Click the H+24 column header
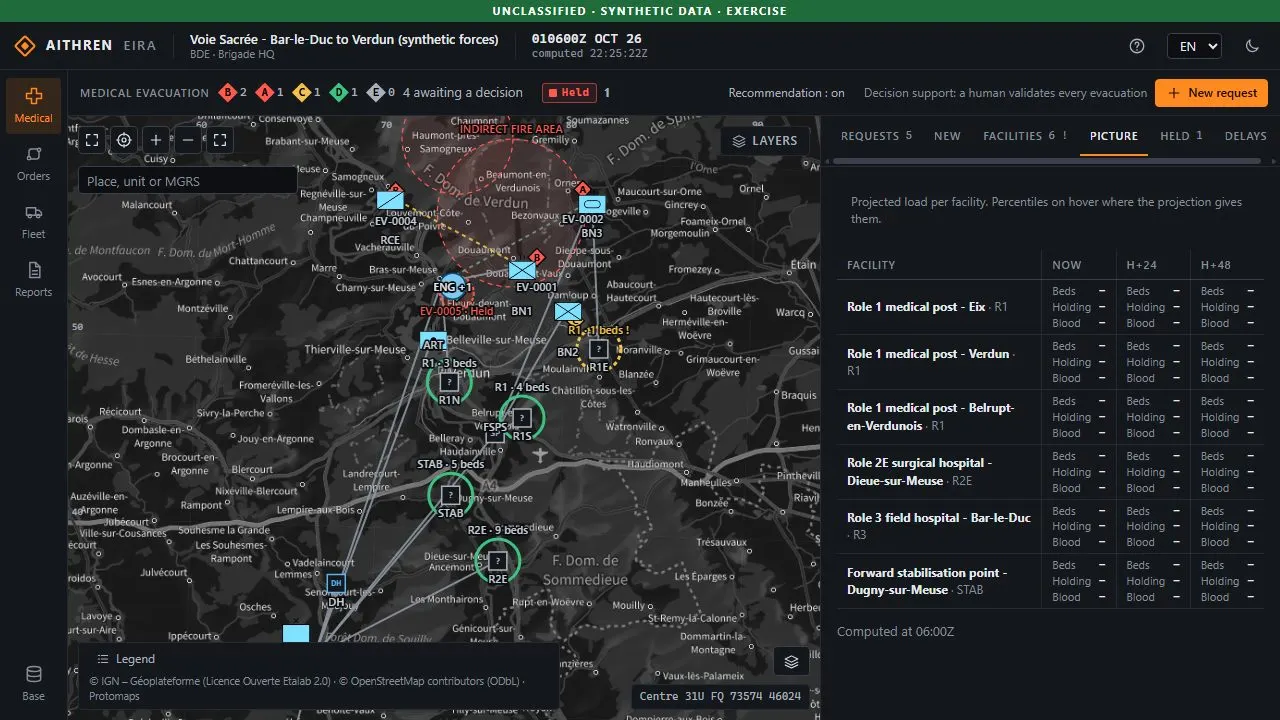The image size is (1280, 720). pyautogui.click(x=1141, y=265)
